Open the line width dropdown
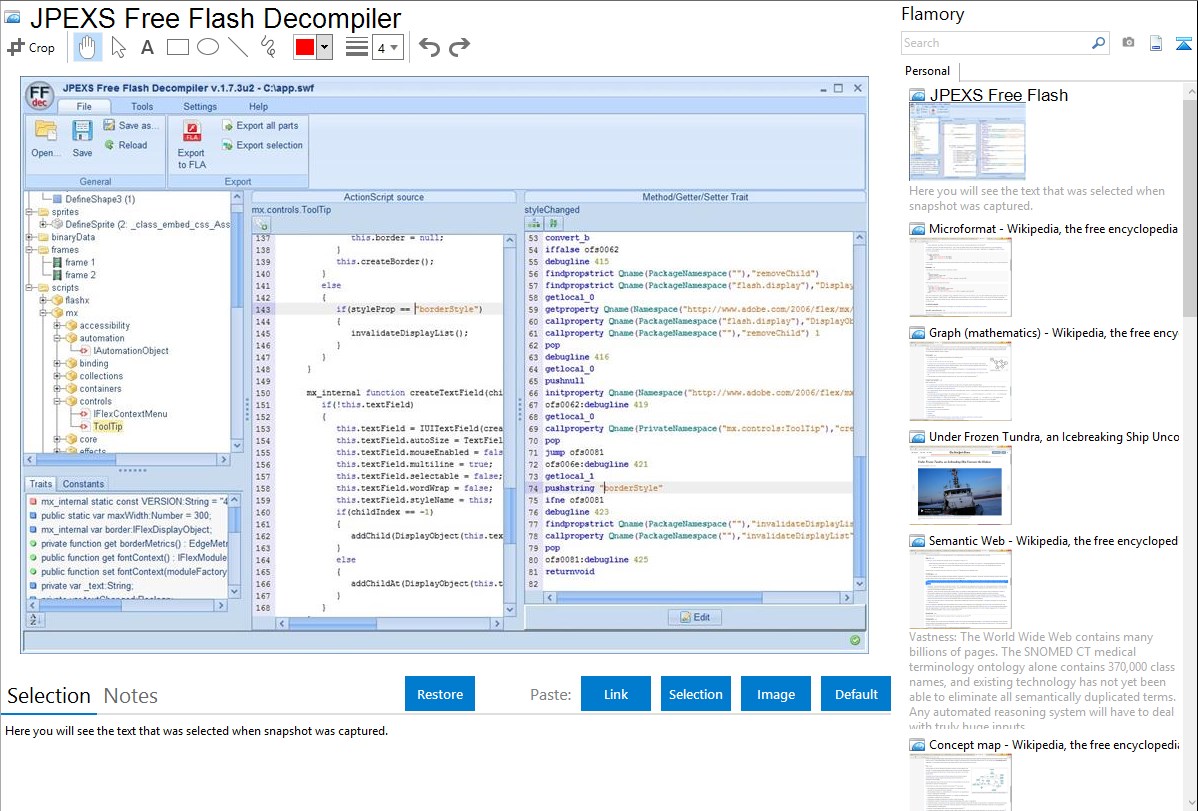The image size is (1198, 811). tap(387, 47)
